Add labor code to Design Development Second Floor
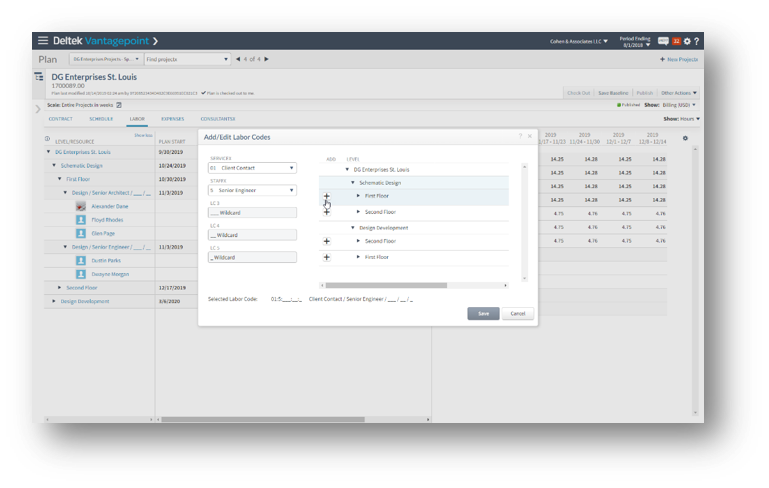Viewport: 769px width, 488px height. (327, 241)
